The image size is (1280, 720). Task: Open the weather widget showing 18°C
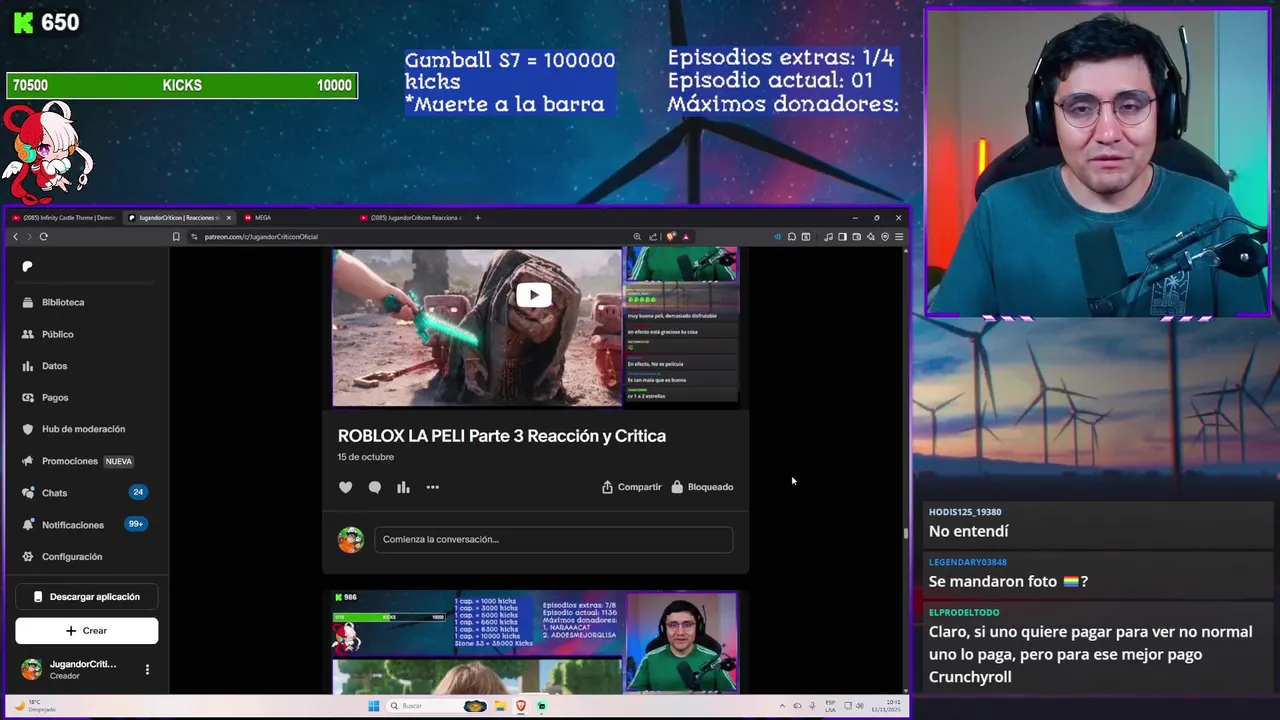click(35, 706)
